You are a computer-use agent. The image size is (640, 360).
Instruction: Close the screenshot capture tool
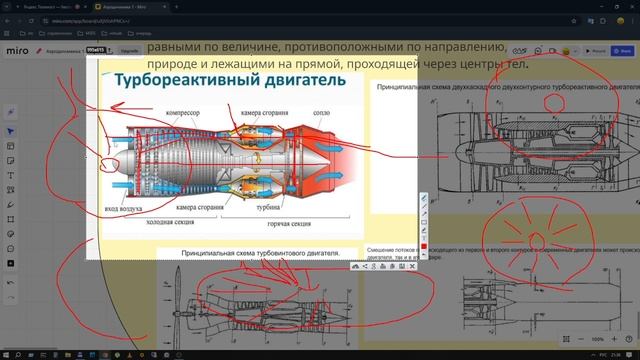tap(412, 266)
